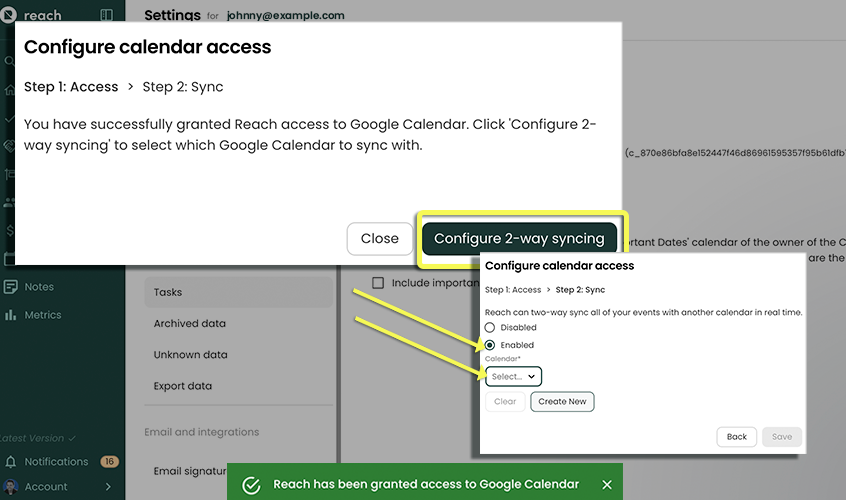This screenshot has height=500, width=846.
Task: Click the Notifications bell icon
Action: coord(10,462)
